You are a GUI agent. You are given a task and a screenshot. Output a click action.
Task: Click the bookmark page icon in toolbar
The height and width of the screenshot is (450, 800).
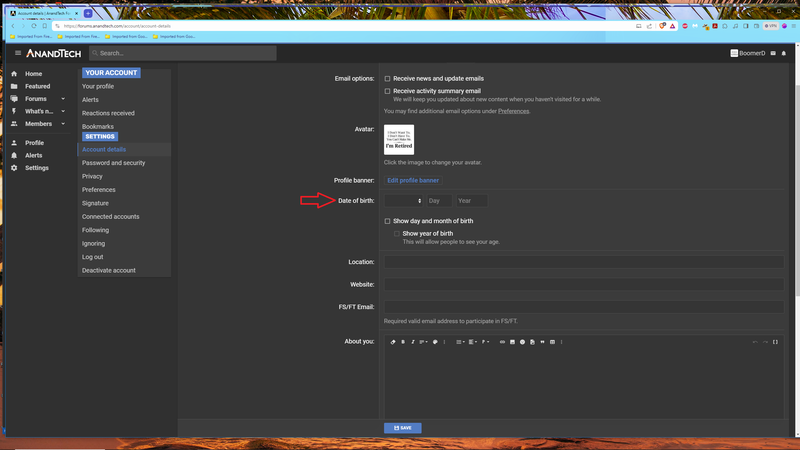45,26
